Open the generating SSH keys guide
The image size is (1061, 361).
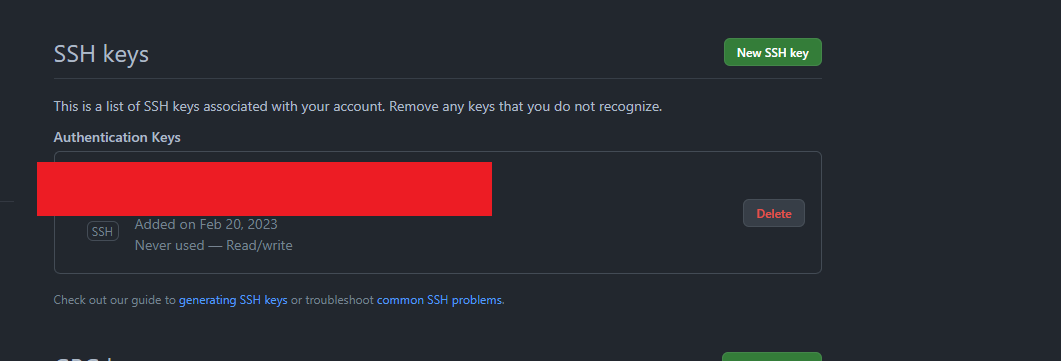click(233, 299)
